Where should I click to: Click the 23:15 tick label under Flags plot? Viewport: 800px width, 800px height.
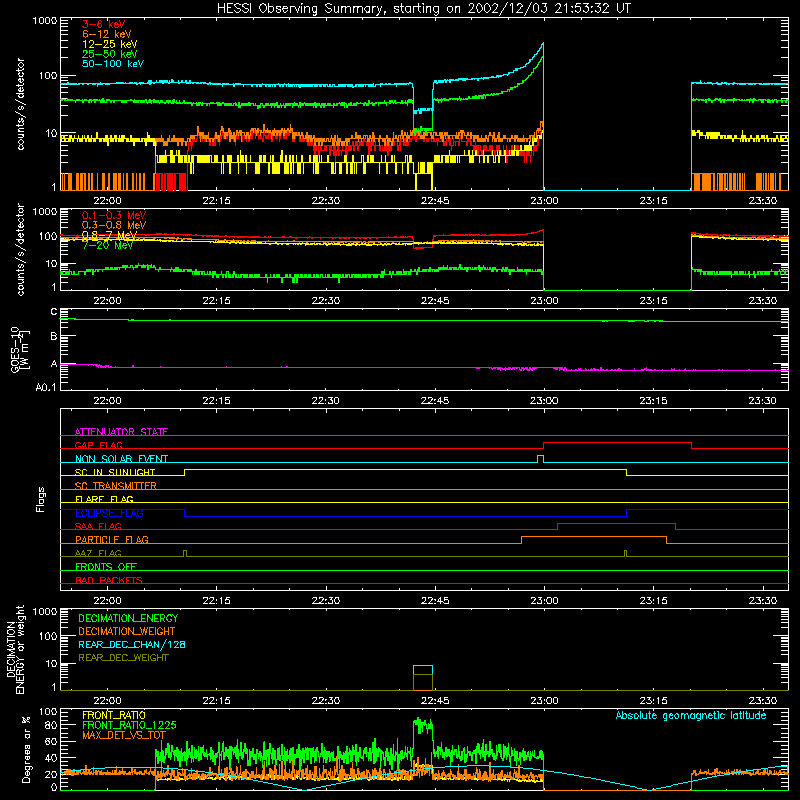point(653,601)
